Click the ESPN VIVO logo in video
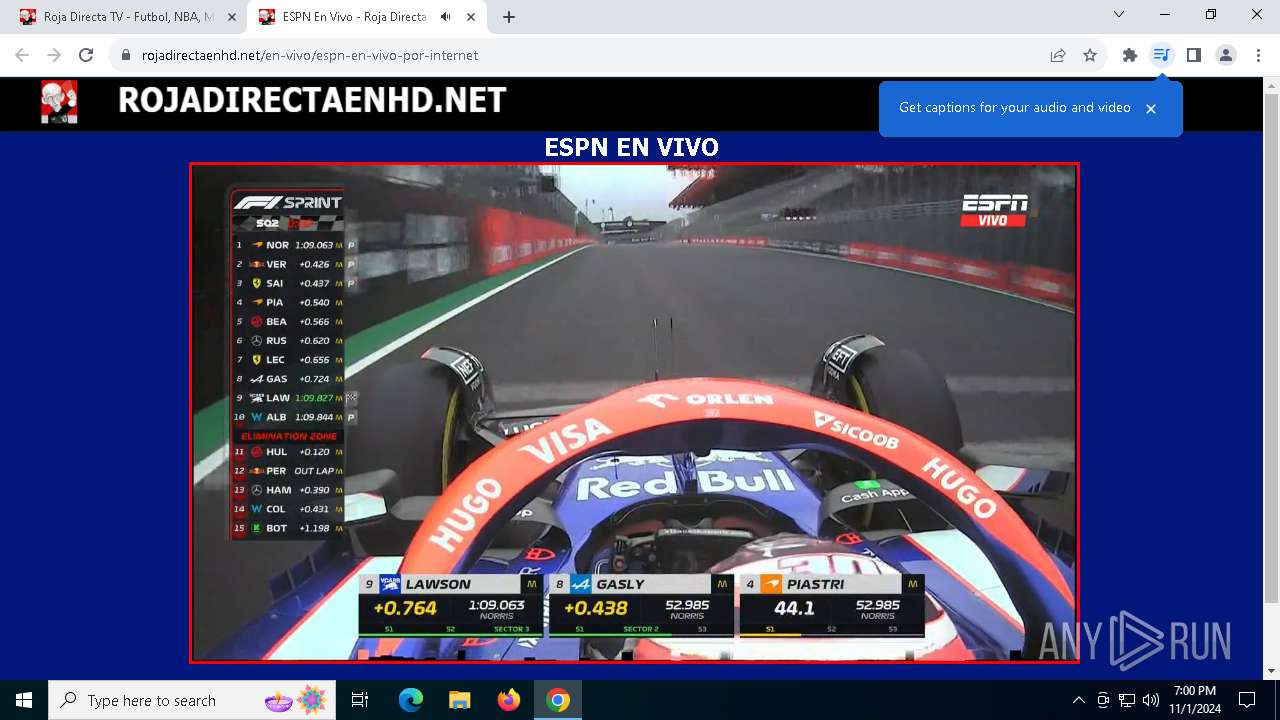This screenshot has height=720, width=1280. point(994,209)
